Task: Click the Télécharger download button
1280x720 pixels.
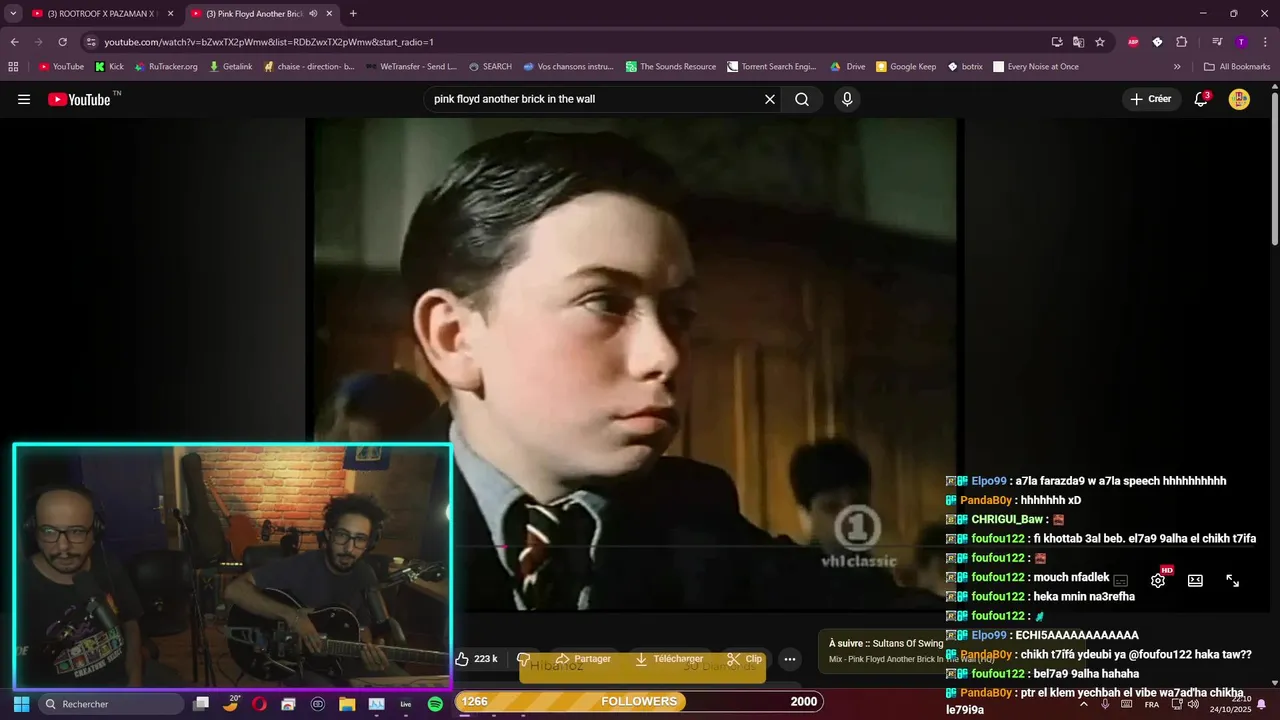Action: point(669,659)
